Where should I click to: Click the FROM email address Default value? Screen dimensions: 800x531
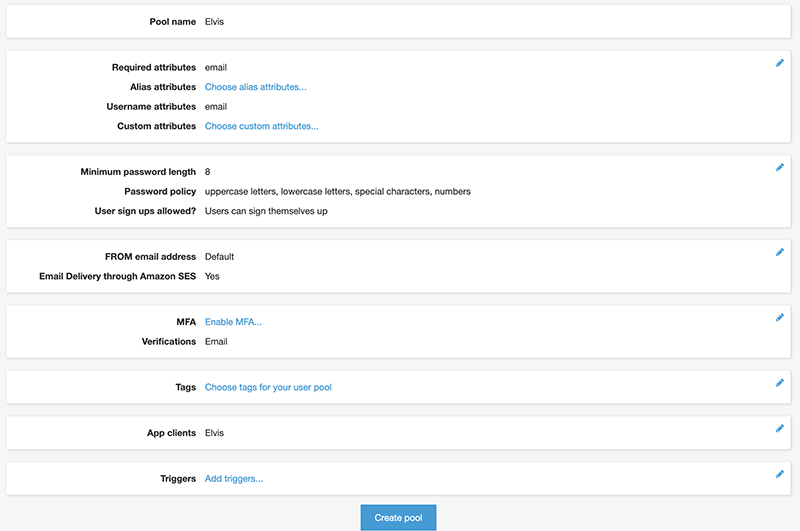click(x=219, y=257)
